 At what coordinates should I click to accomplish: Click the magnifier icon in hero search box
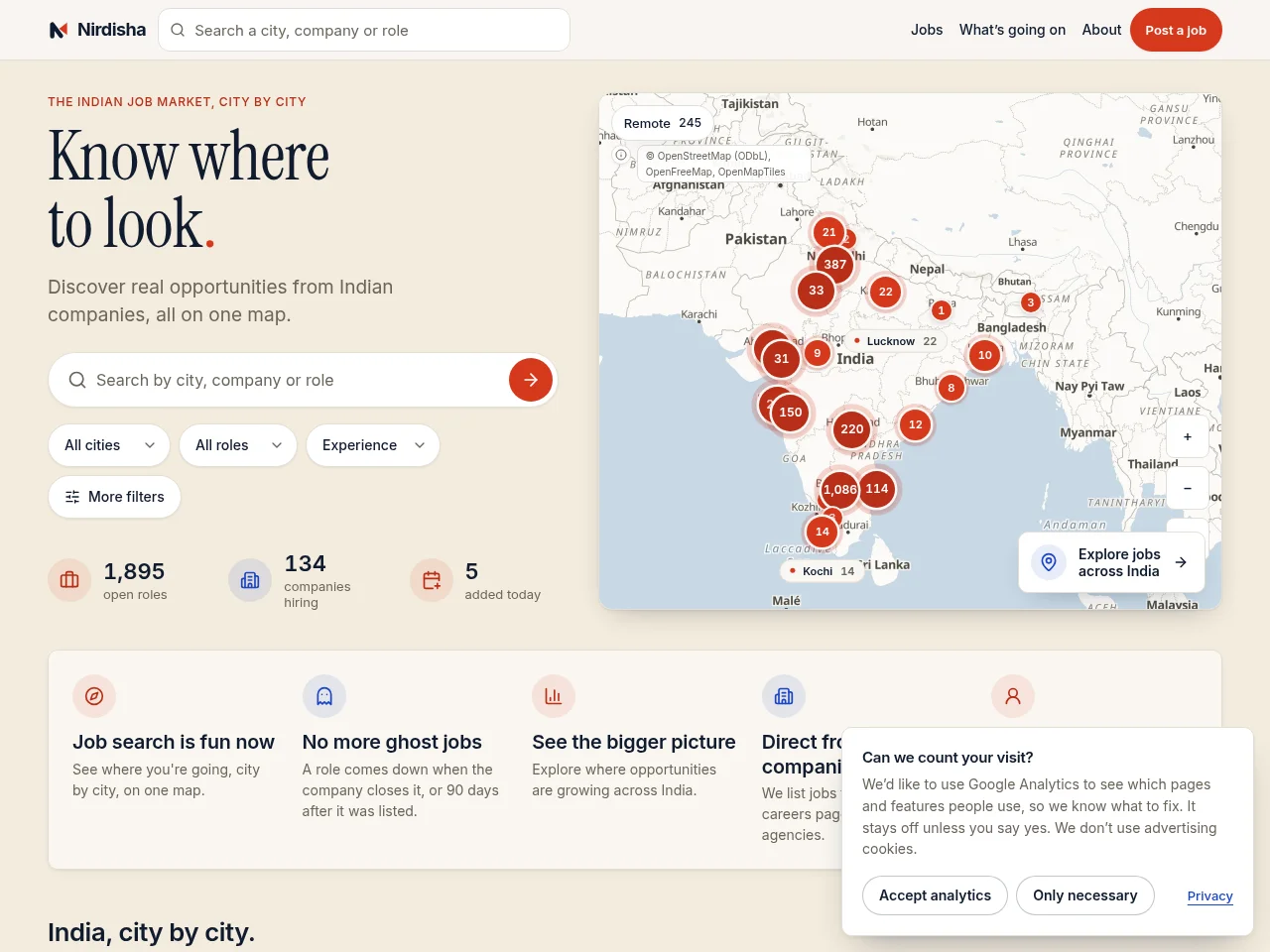point(76,380)
